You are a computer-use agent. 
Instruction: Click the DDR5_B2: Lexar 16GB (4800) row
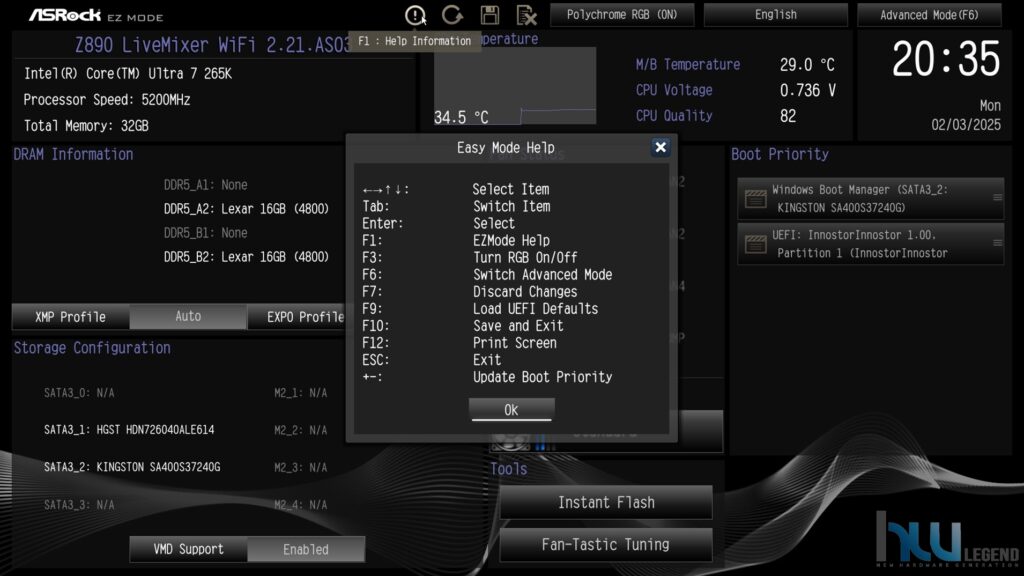246,257
